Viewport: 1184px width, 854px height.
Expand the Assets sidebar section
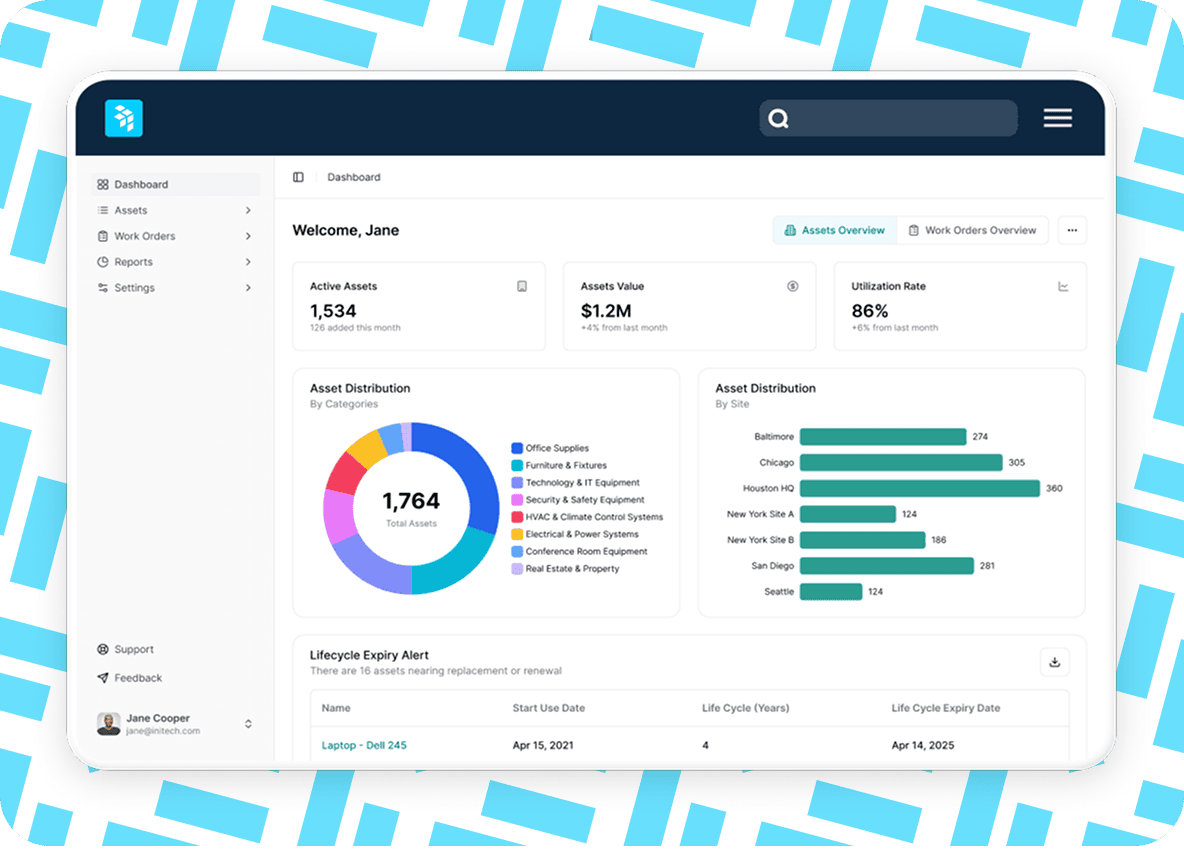click(x=249, y=210)
